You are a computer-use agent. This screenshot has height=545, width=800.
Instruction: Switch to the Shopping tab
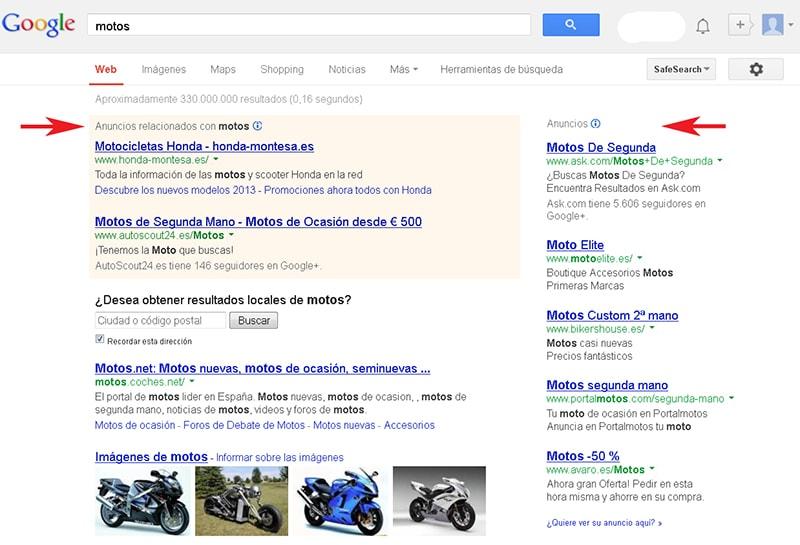[282, 69]
